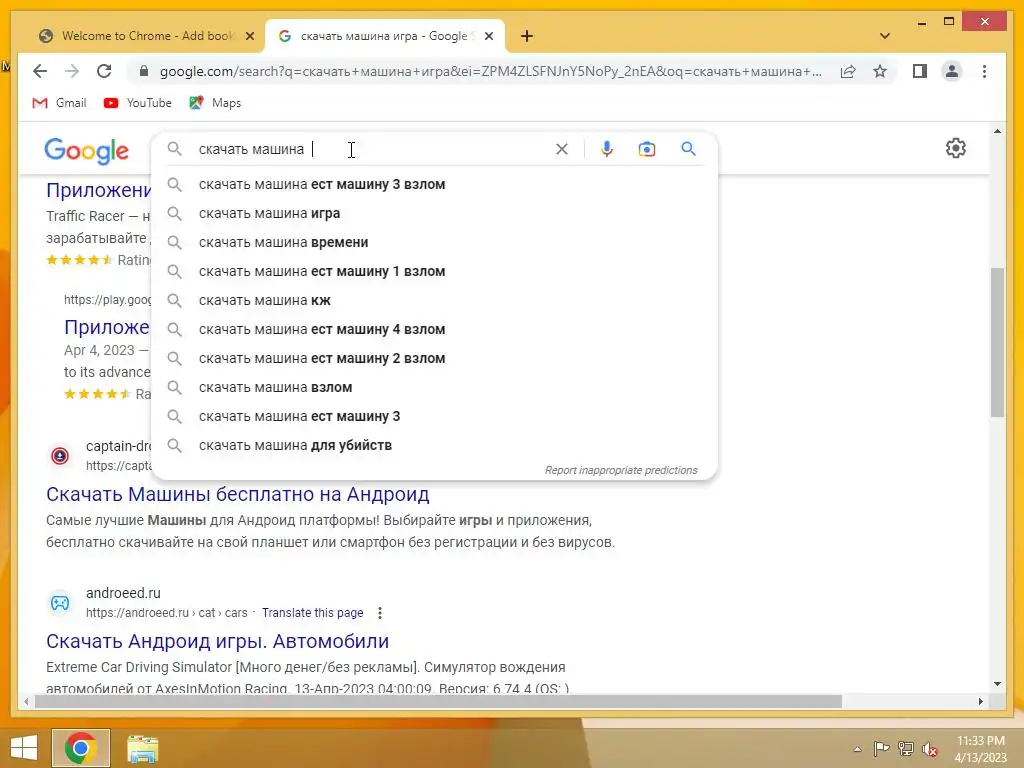Choose suggestion скачать машина времени
Image resolution: width=1024 pixels, height=768 pixels.
(434, 242)
